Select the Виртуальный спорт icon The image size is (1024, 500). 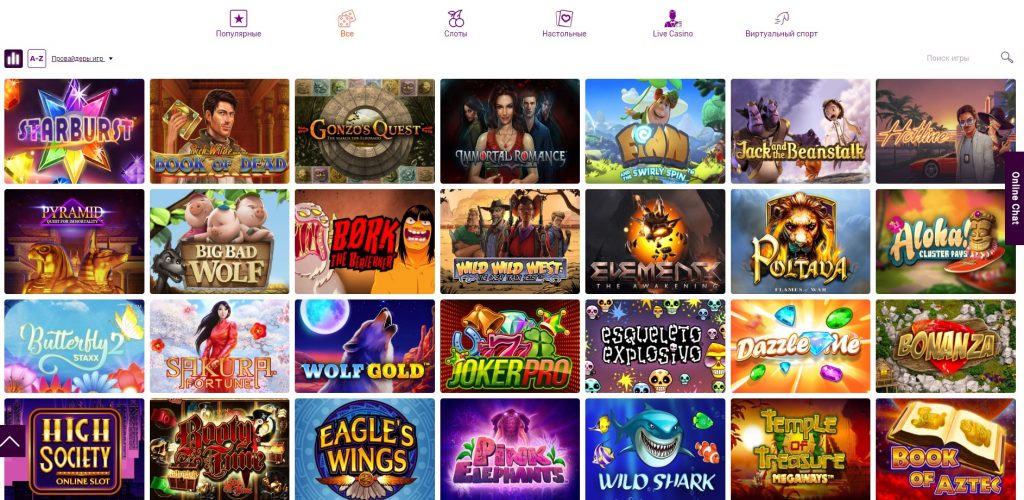coord(781,18)
